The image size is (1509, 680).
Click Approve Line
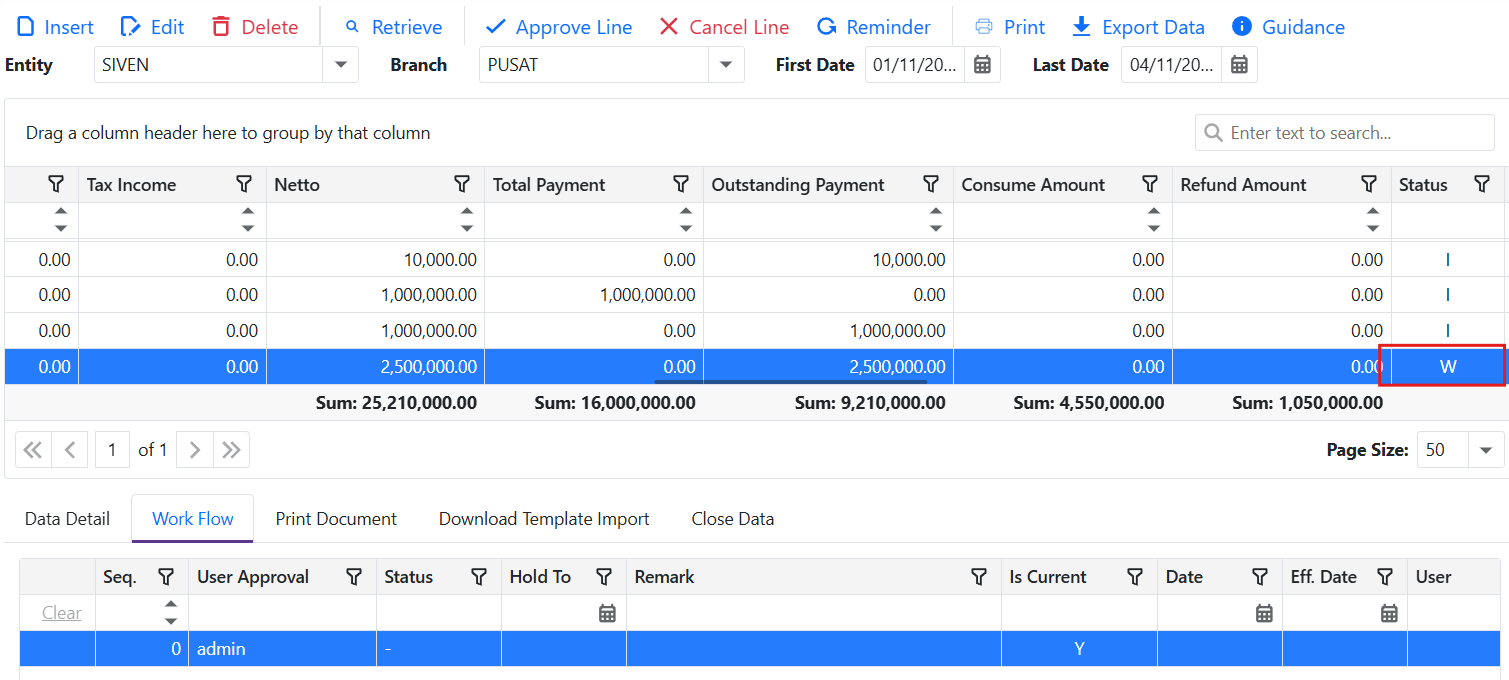[x=558, y=27]
